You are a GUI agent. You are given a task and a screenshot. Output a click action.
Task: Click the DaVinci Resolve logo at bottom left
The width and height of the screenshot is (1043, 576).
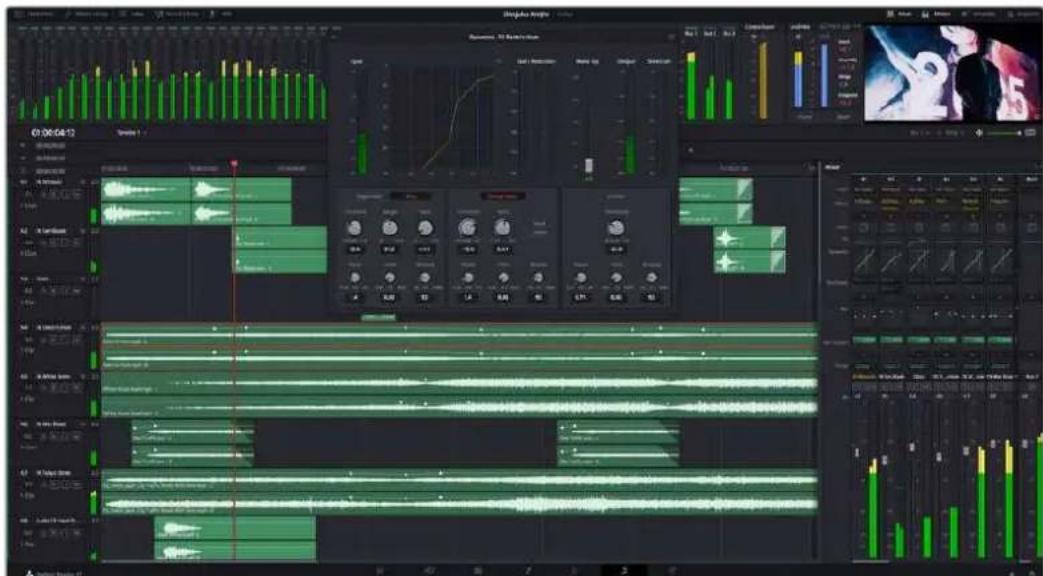[x=31, y=571]
